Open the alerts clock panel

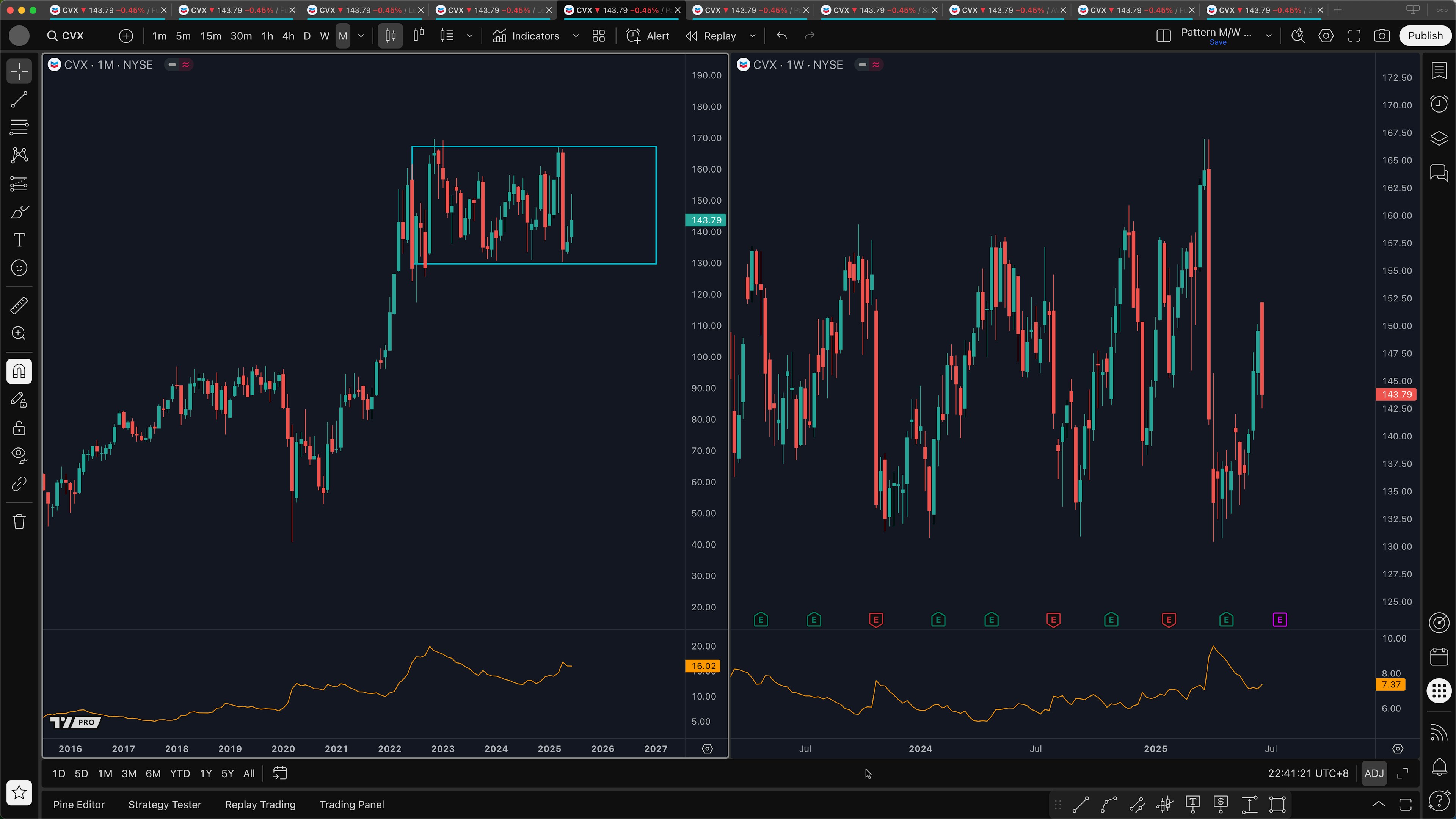(1439, 104)
